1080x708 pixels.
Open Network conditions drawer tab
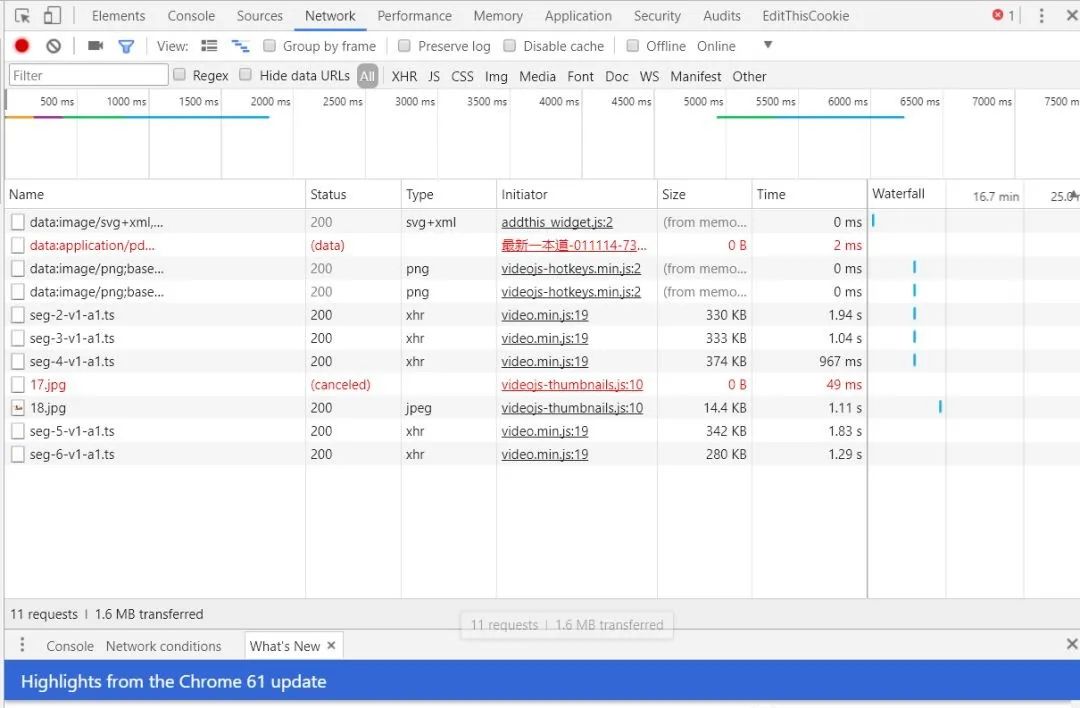pos(163,646)
